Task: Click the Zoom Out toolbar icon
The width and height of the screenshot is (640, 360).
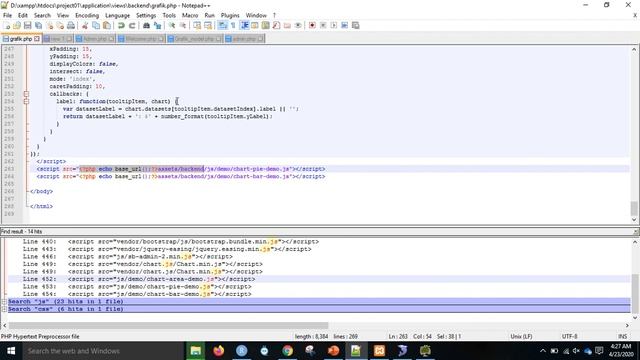Action: [x=183, y=25]
